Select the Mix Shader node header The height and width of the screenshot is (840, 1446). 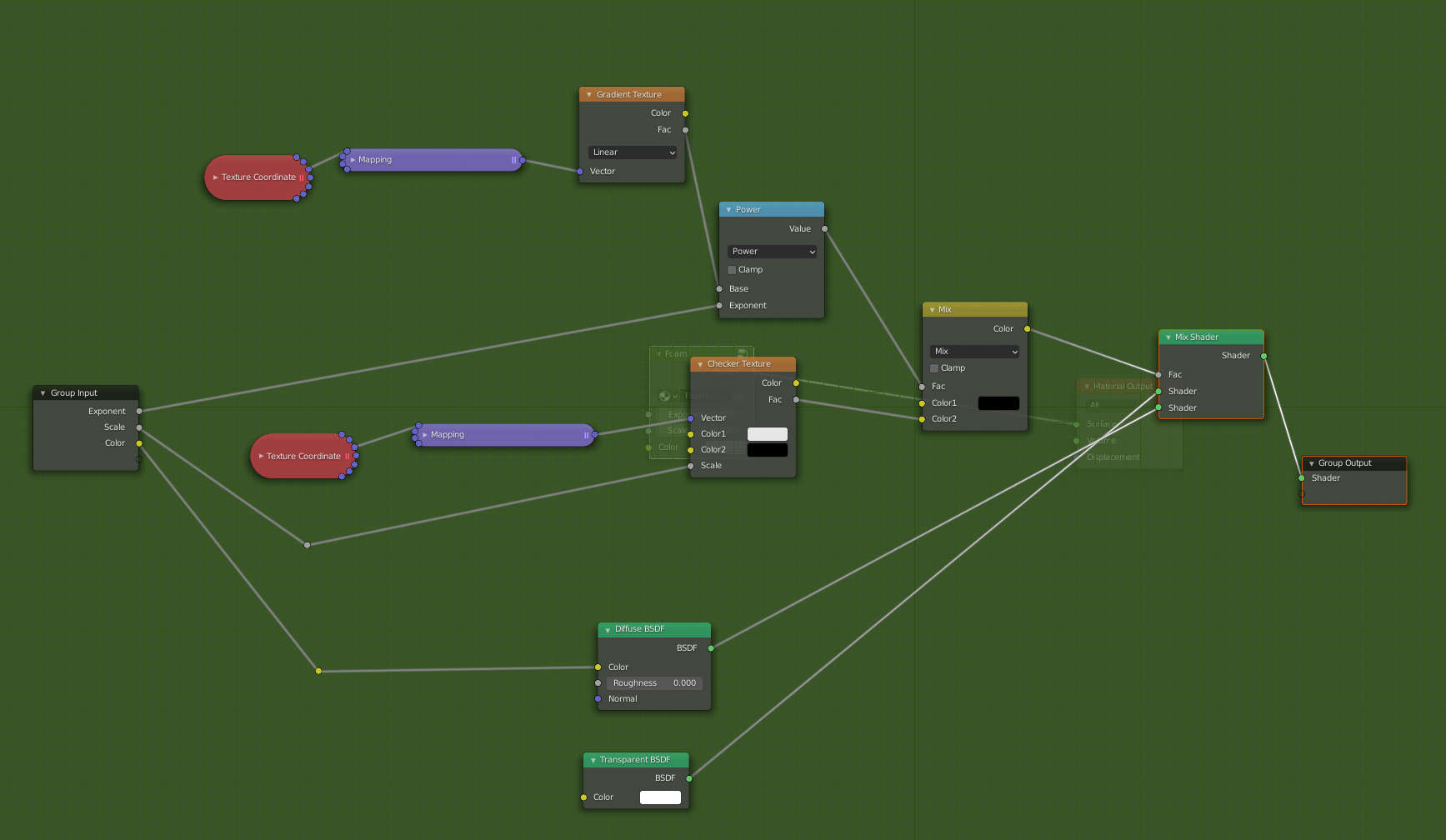pos(1211,337)
